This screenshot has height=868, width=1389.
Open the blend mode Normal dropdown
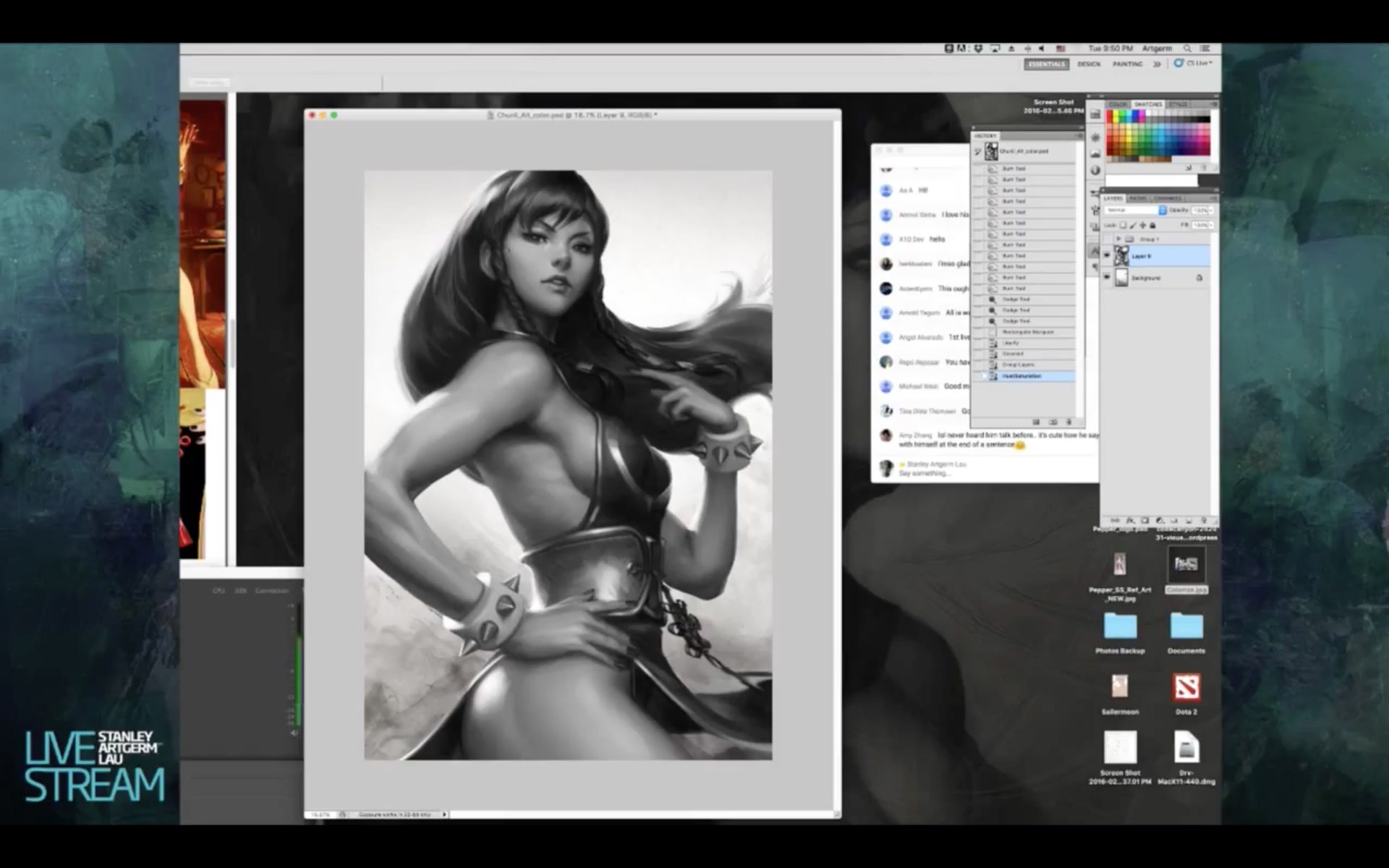click(x=1136, y=210)
